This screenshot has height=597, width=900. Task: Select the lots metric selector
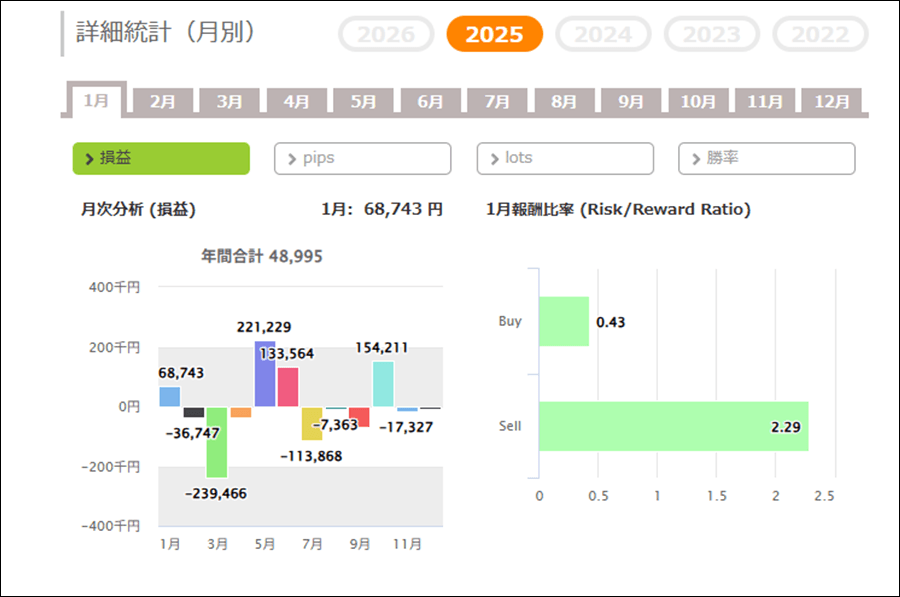coord(565,158)
